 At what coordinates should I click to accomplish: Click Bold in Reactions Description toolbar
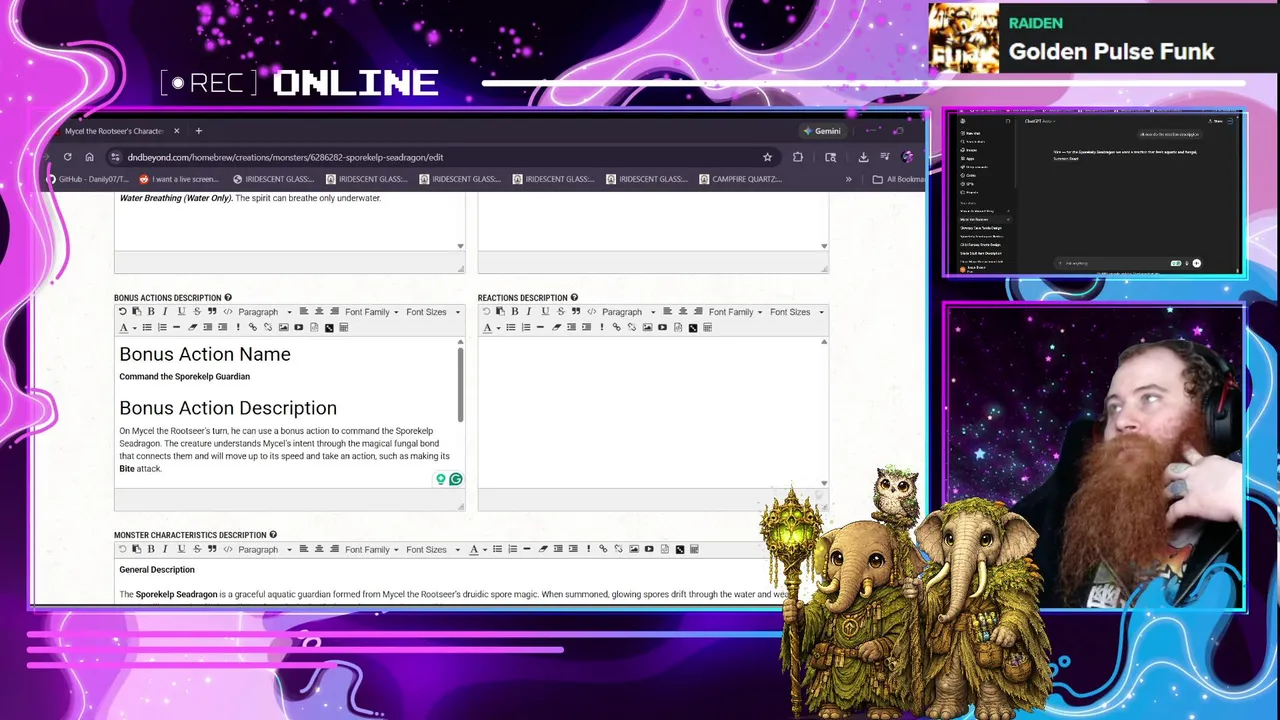[x=515, y=312]
